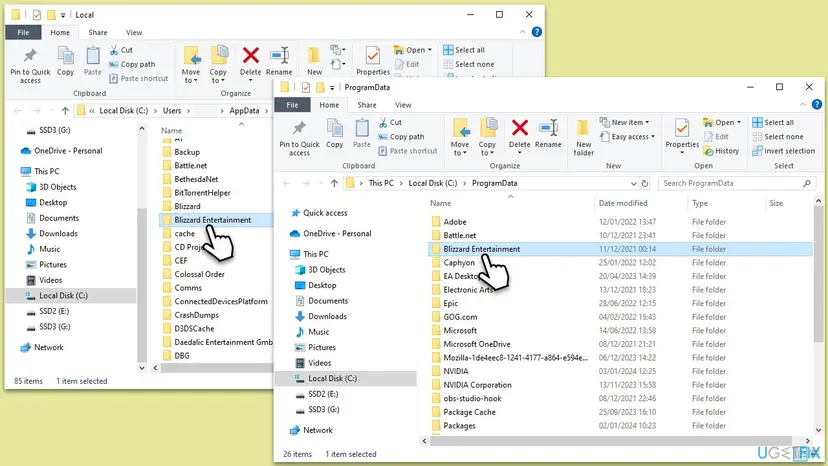
Task: Click Cut in Local window ribbon
Action: [121, 50]
